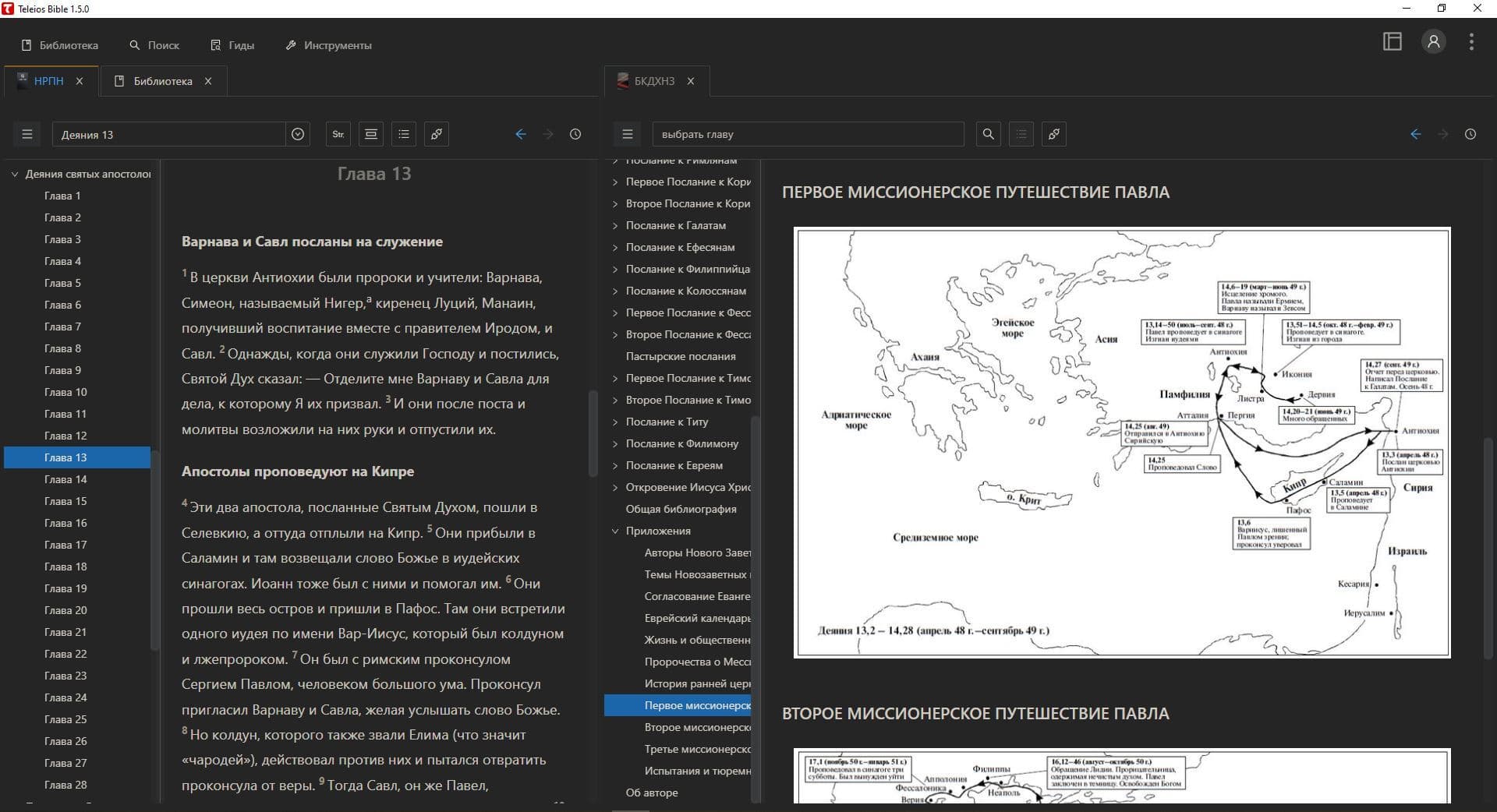Open the user account icon
Screen dimensions: 1497x812
(x=1433, y=41)
